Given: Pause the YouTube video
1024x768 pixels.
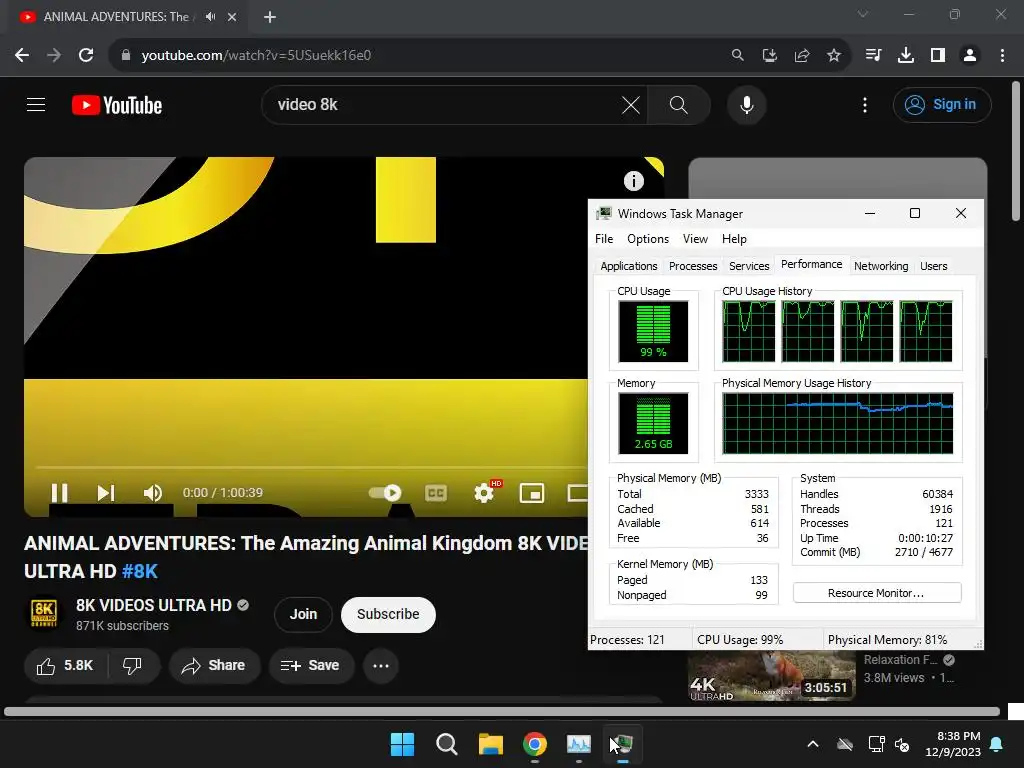Looking at the screenshot, I should point(59,493).
